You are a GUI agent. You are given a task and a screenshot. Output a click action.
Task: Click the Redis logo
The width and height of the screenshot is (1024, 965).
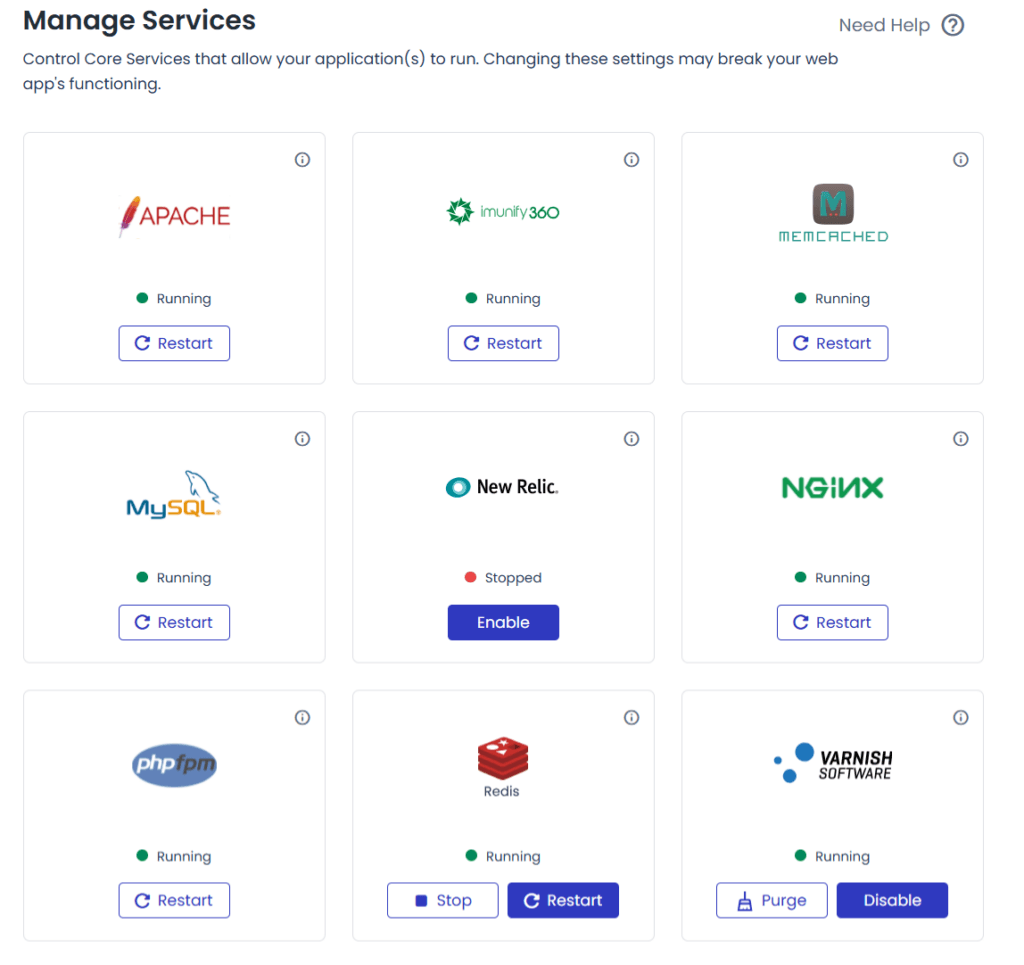coord(502,768)
